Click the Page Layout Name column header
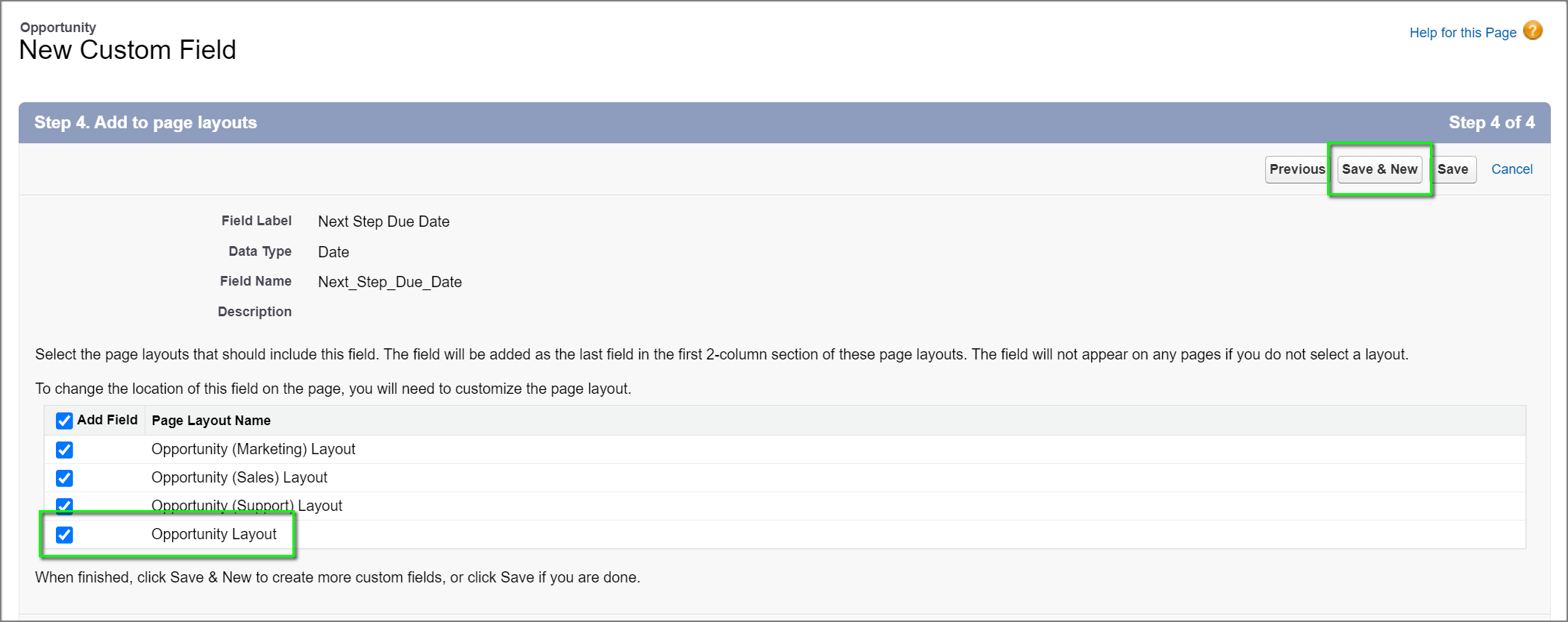Screen dimensions: 1568x622 211,421
